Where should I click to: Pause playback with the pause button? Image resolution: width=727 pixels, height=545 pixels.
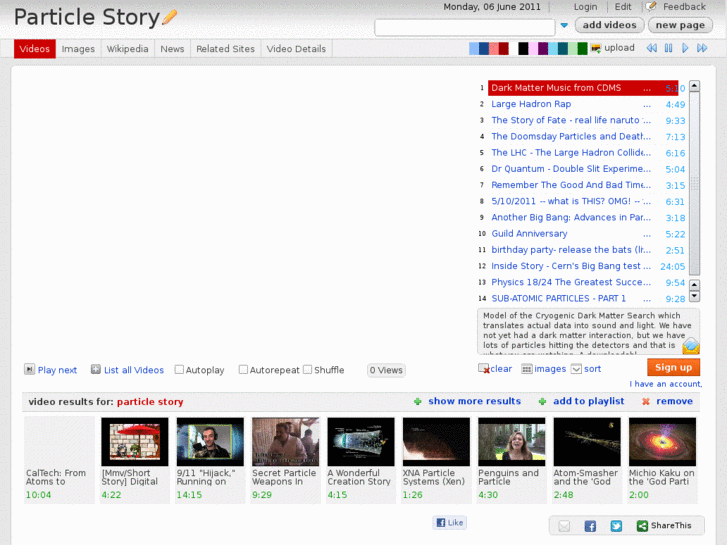[668, 48]
